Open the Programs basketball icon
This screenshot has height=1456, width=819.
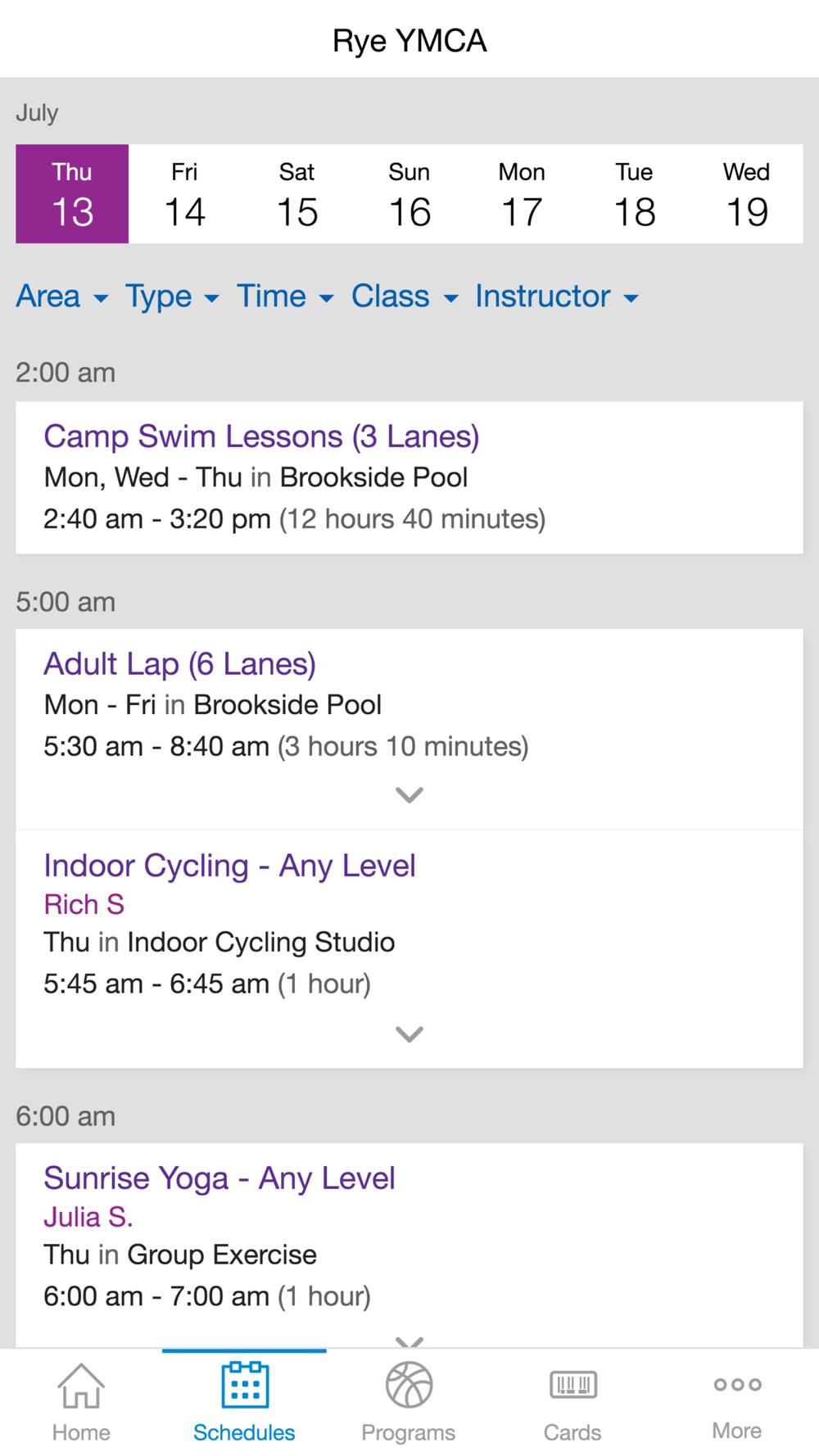(x=409, y=1385)
